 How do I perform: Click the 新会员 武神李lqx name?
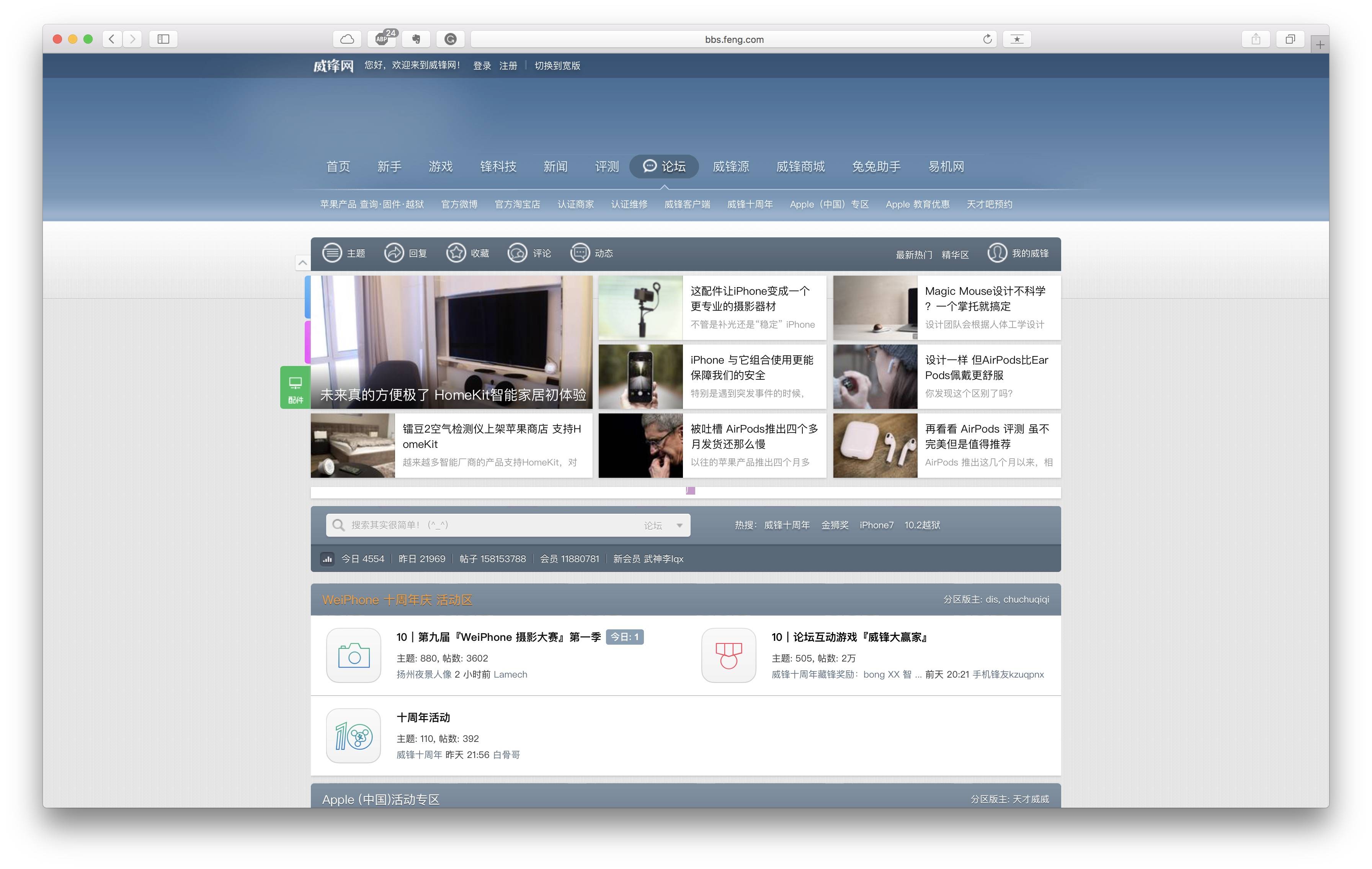(x=663, y=559)
